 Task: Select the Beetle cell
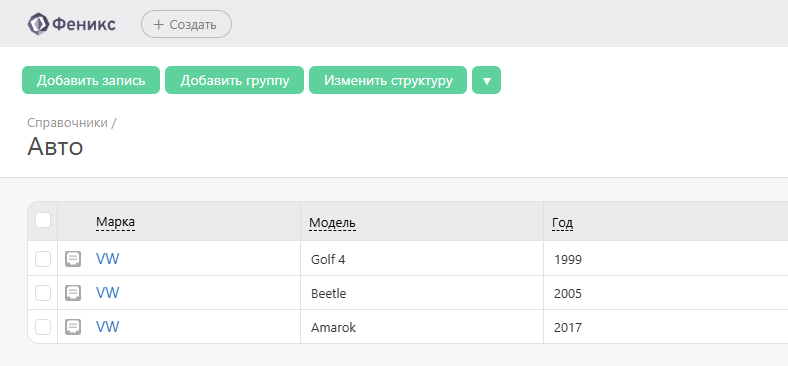point(422,293)
